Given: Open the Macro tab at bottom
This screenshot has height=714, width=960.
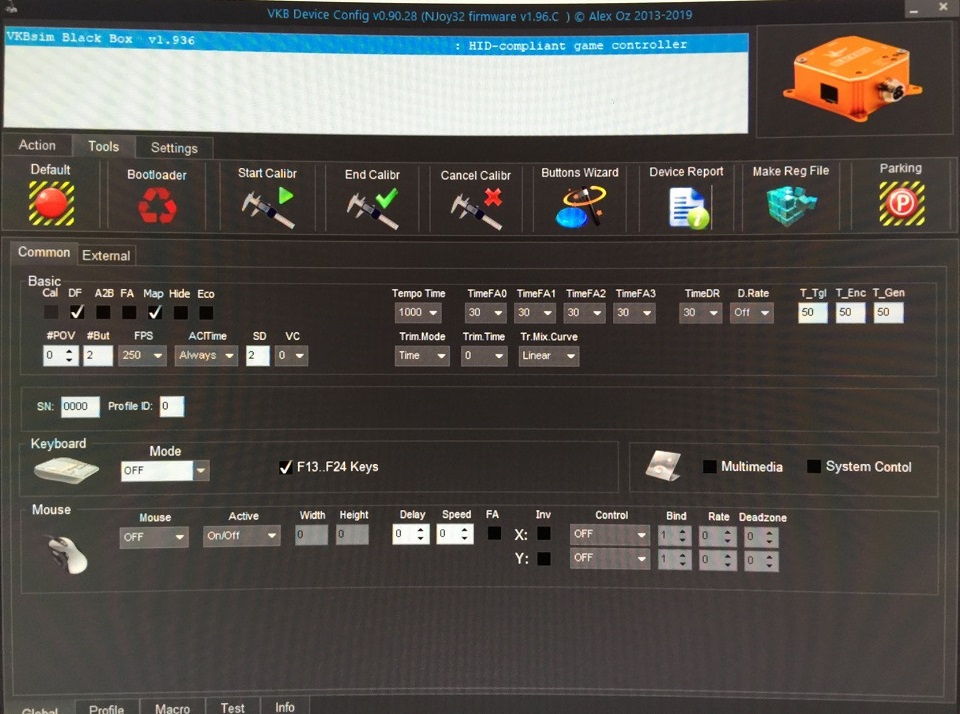Looking at the screenshot, I should [x=173, y=707].
